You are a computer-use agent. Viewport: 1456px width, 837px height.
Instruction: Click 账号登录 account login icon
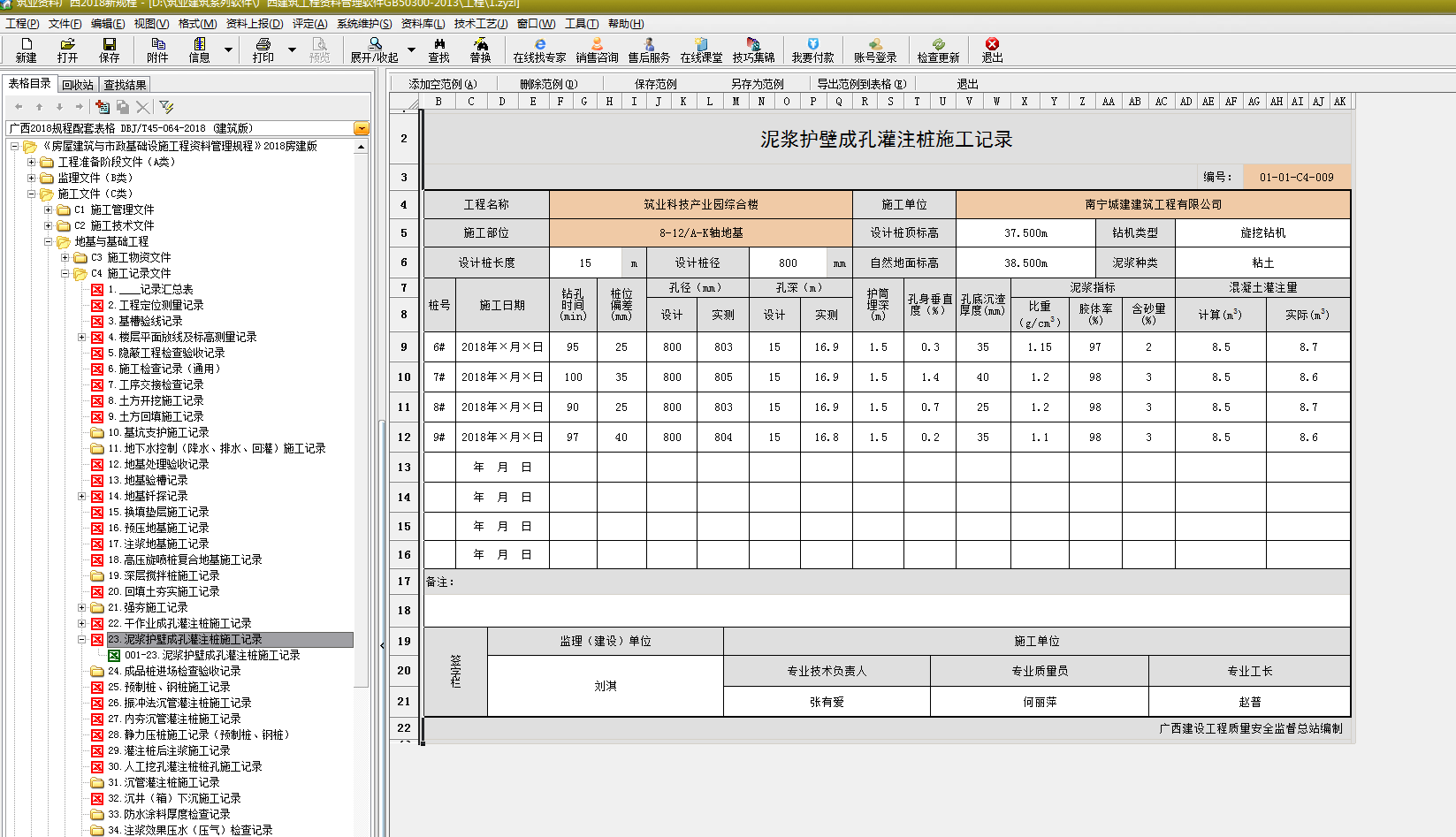point(875,49)
